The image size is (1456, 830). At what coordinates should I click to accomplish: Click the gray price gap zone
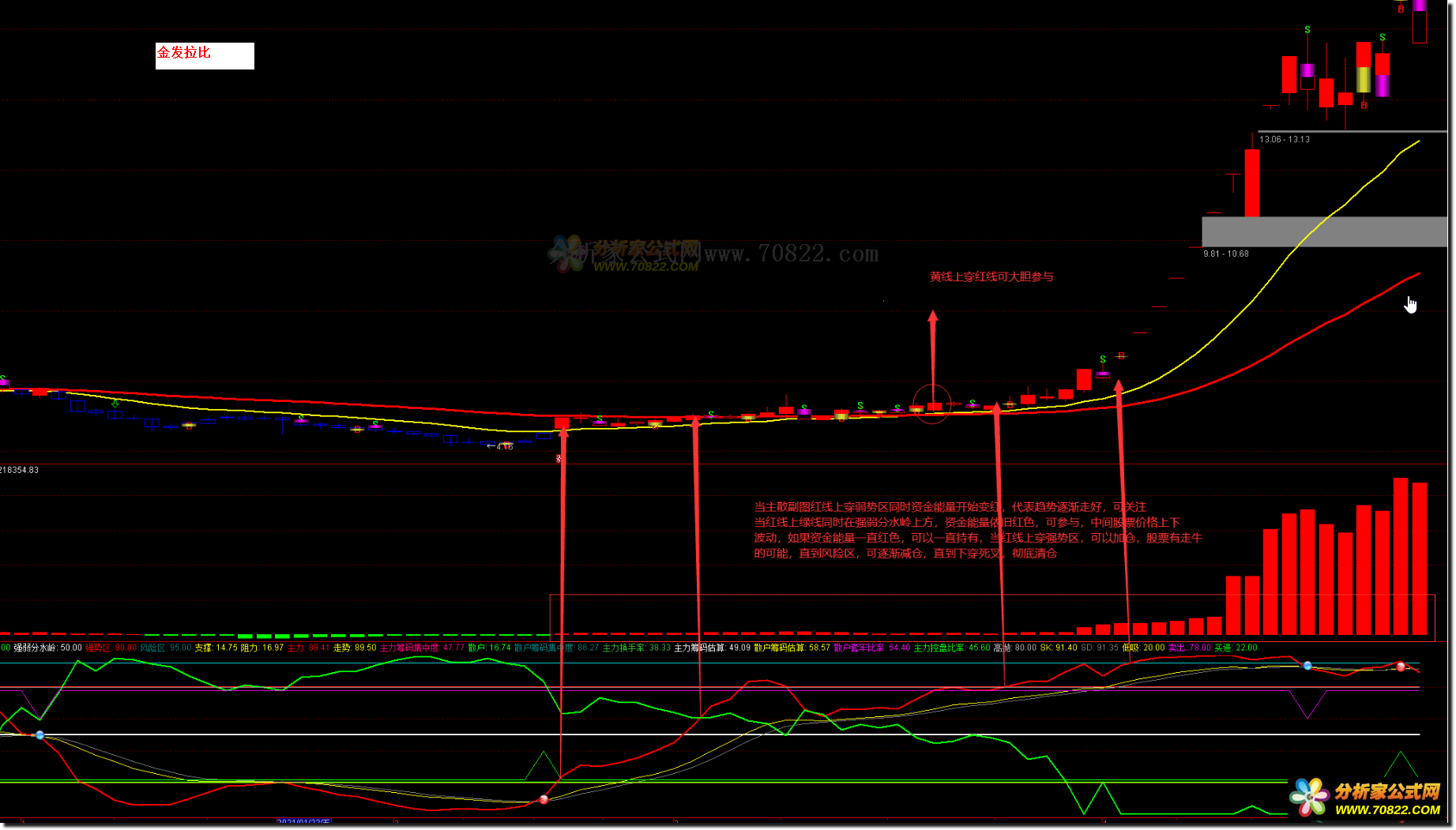[x=1324, y=232]
